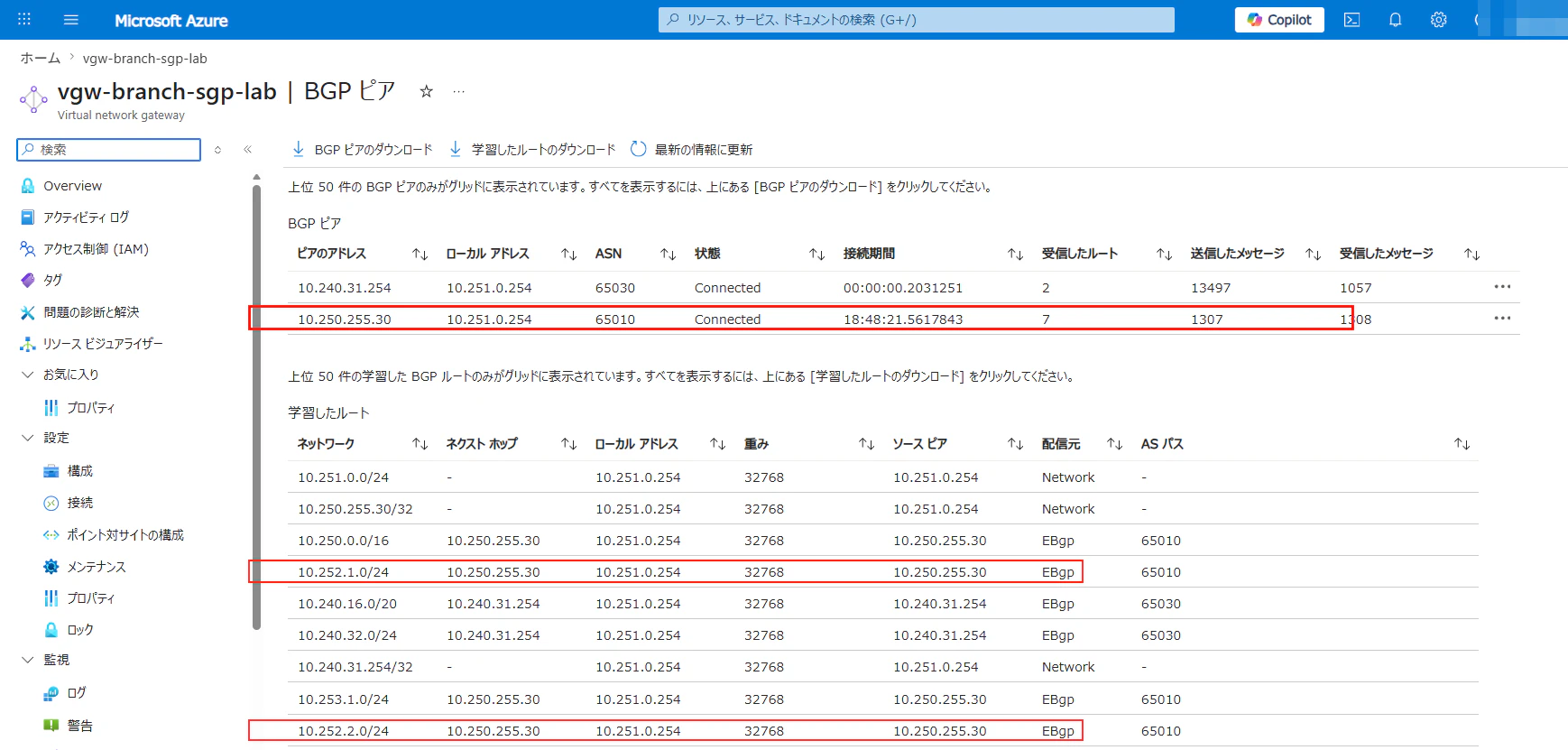
Task: Click connection time 18:48:21.5617843
Action: pos(903,319)
